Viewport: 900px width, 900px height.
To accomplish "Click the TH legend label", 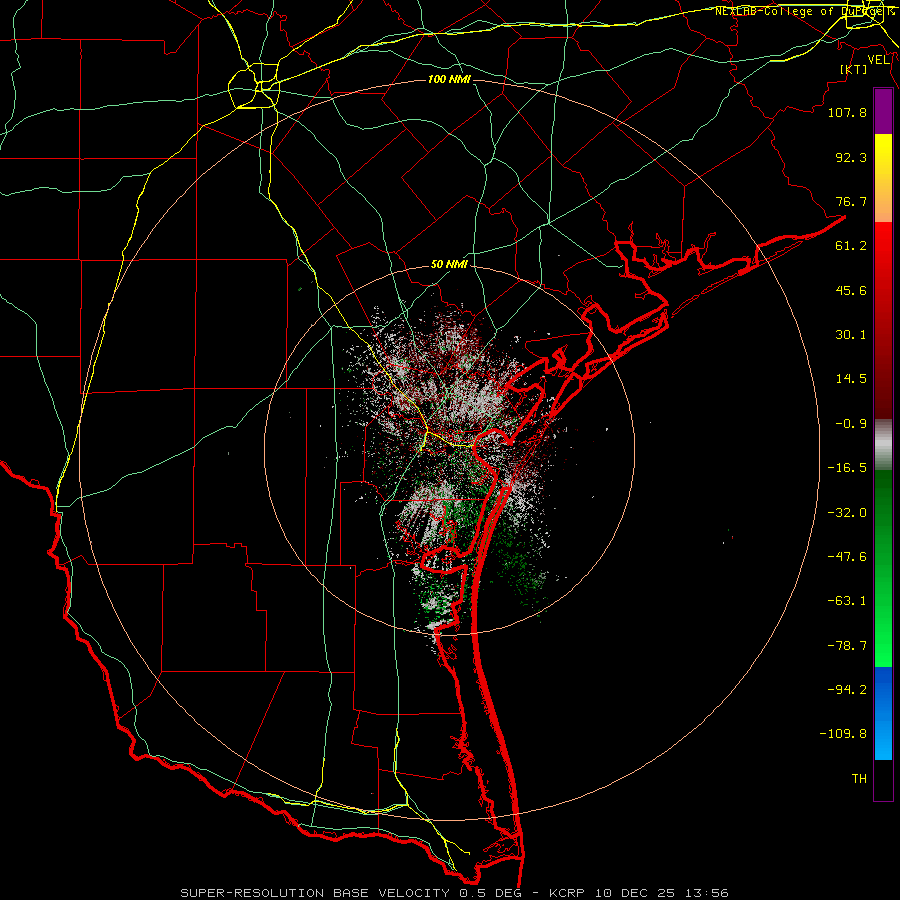I will click(859, 779).
